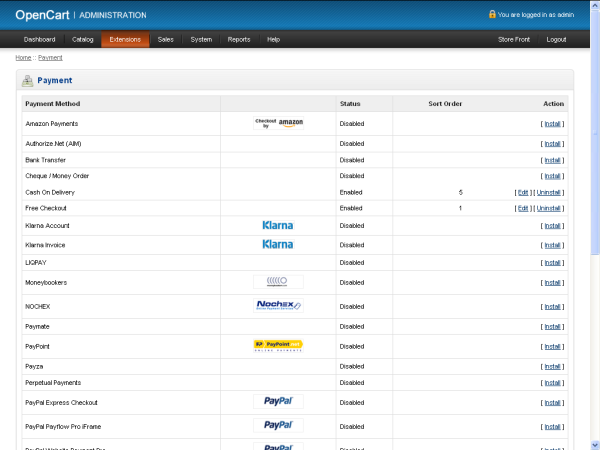
Task: Click the Status column header
Action: click(350, 104)
